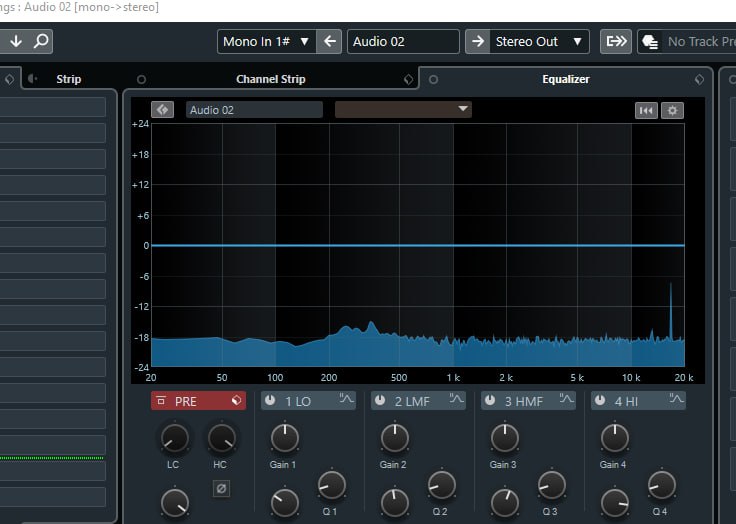Click the track preset icon
736x524 pixels.
(x=650, y=41)
